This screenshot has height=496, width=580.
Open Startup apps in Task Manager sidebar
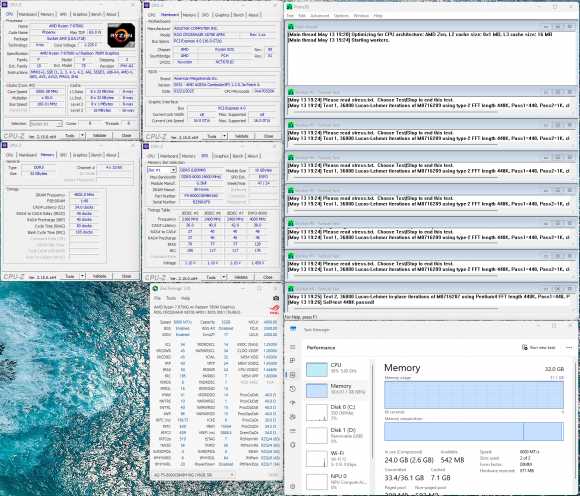(x=293, y=402)
